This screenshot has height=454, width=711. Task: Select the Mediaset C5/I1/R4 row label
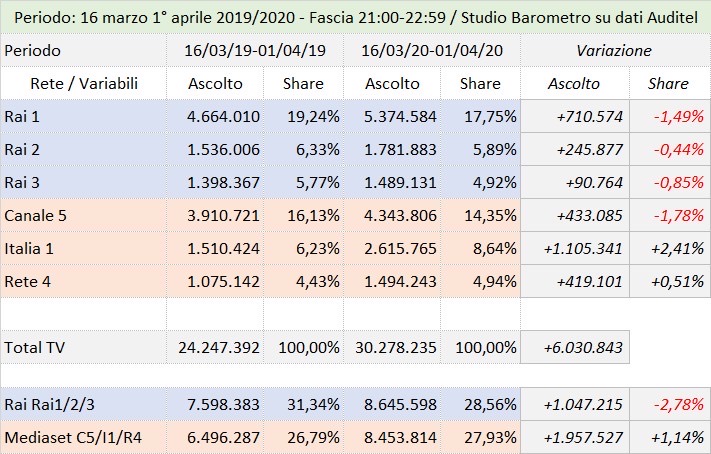pyautogui.click(x=70, y=437)
